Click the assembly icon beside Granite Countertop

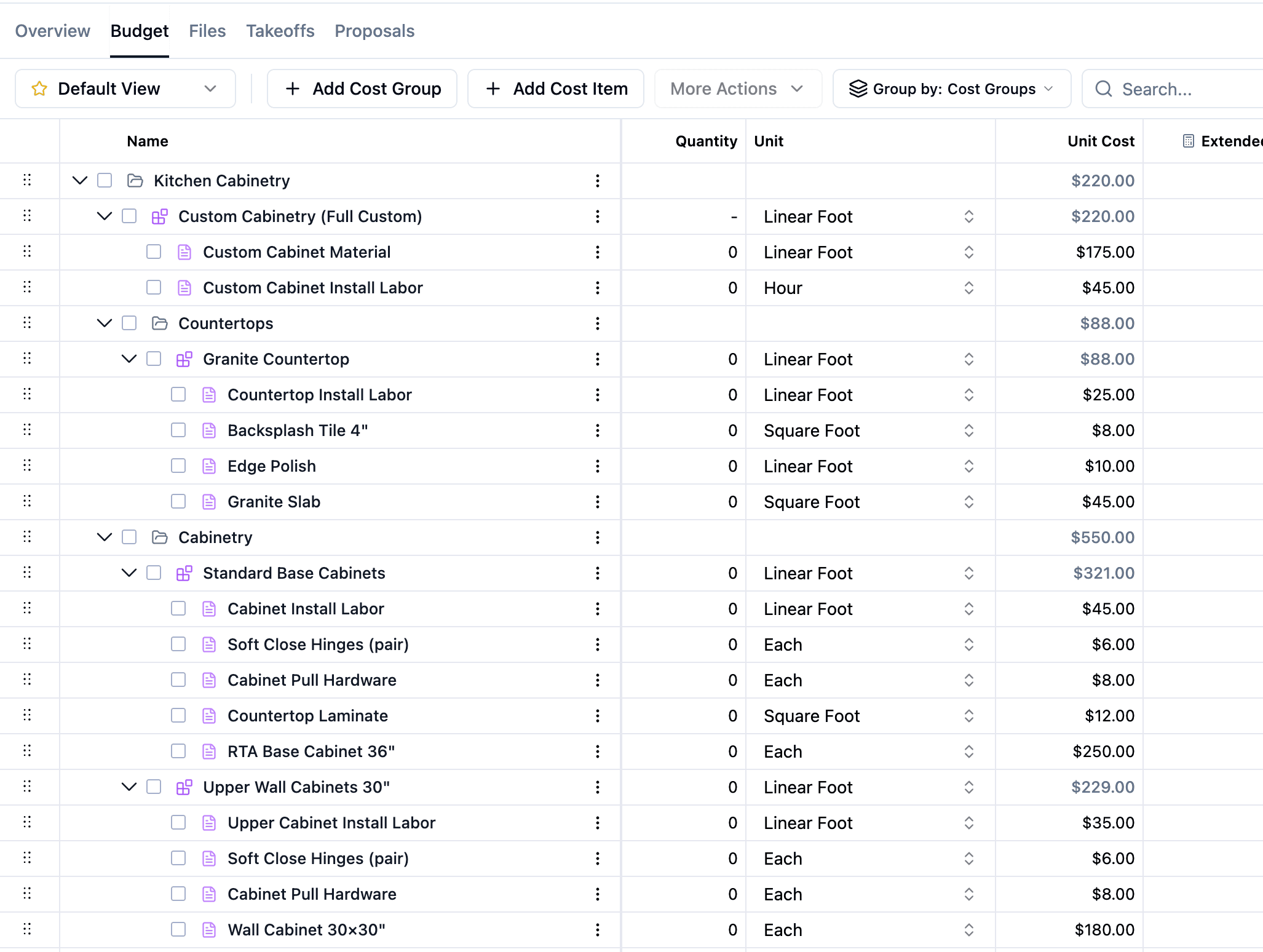[184, 359]
